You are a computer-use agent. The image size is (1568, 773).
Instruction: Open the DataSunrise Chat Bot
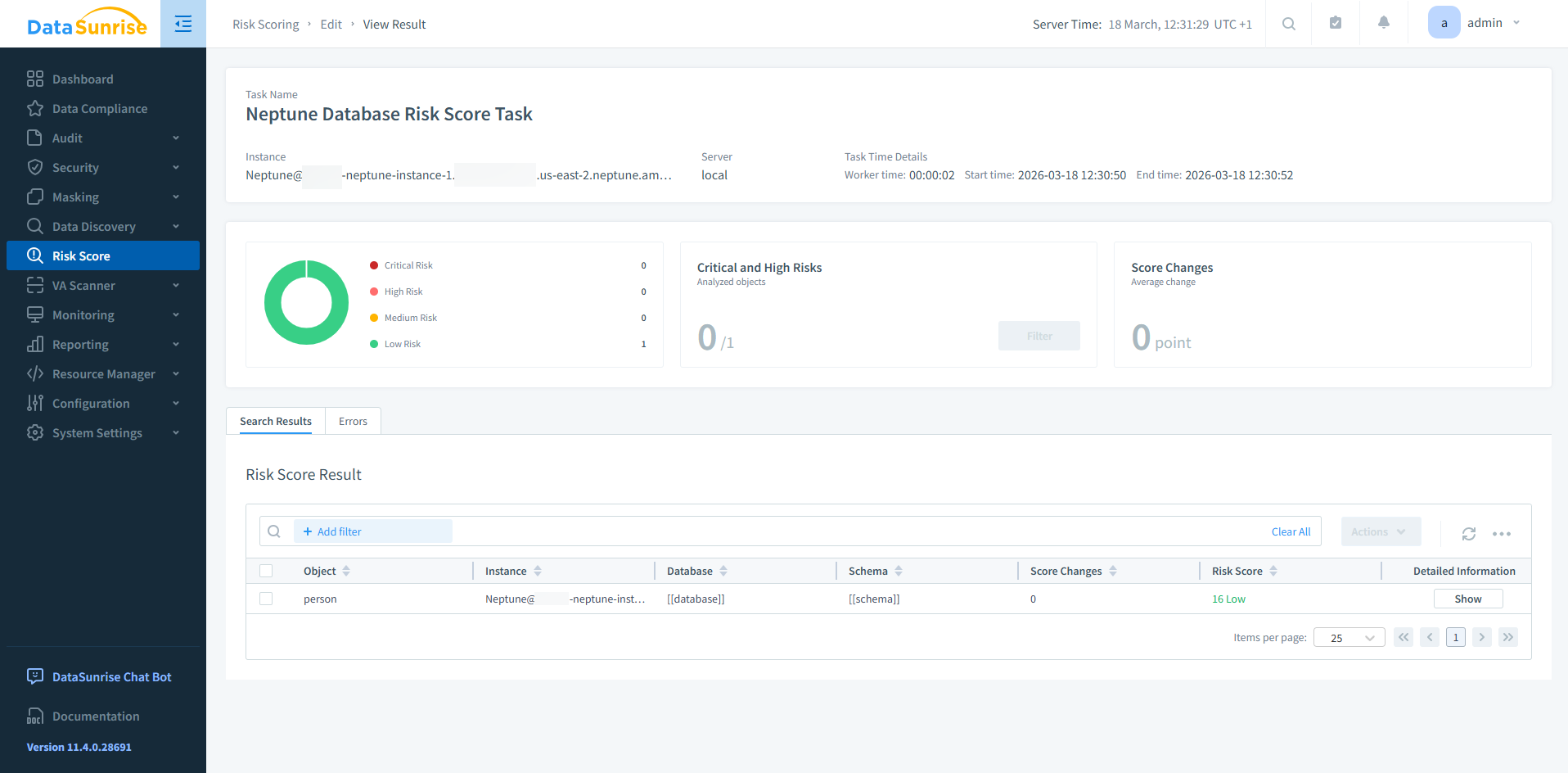click(111, 676)
